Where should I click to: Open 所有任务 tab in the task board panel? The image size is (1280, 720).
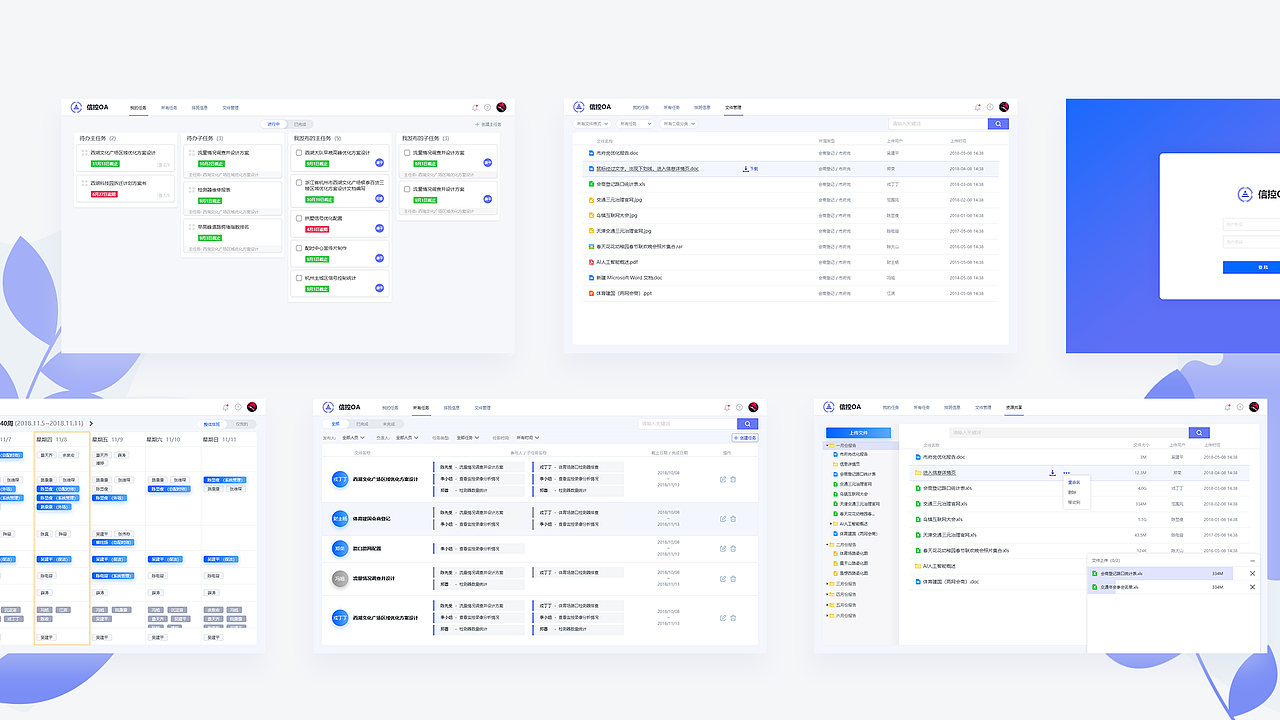(x=169, y=107)
